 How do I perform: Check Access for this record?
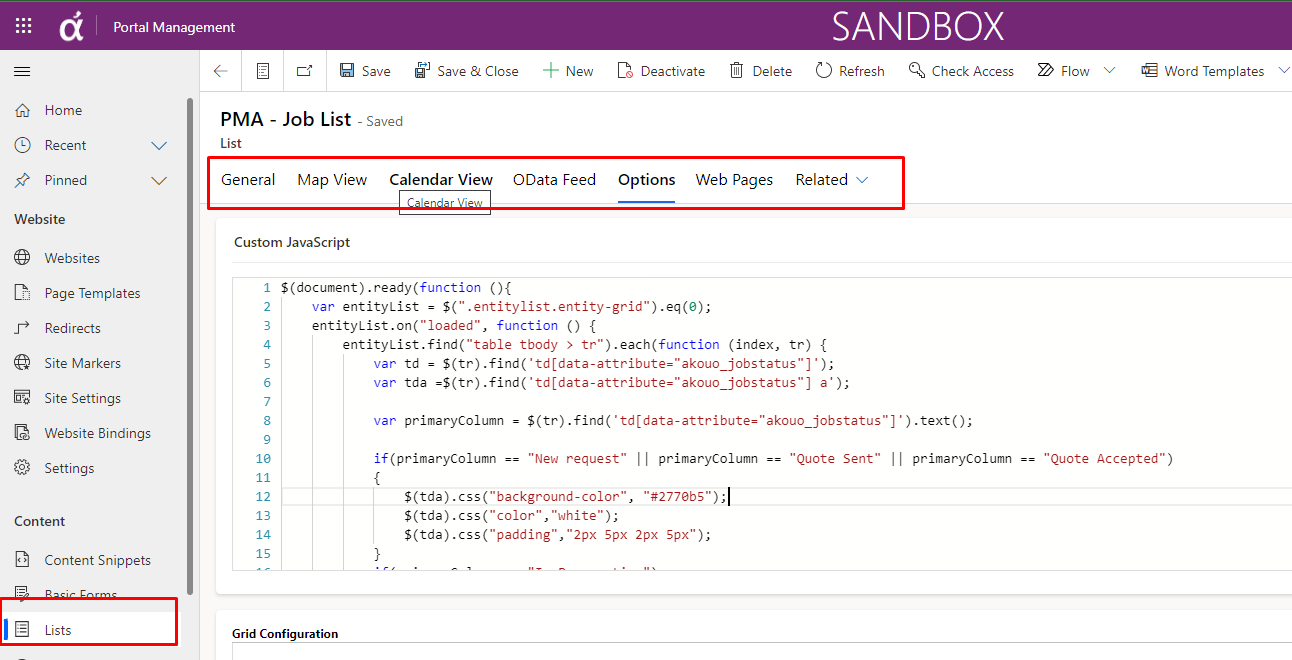[x=960, y=70]
